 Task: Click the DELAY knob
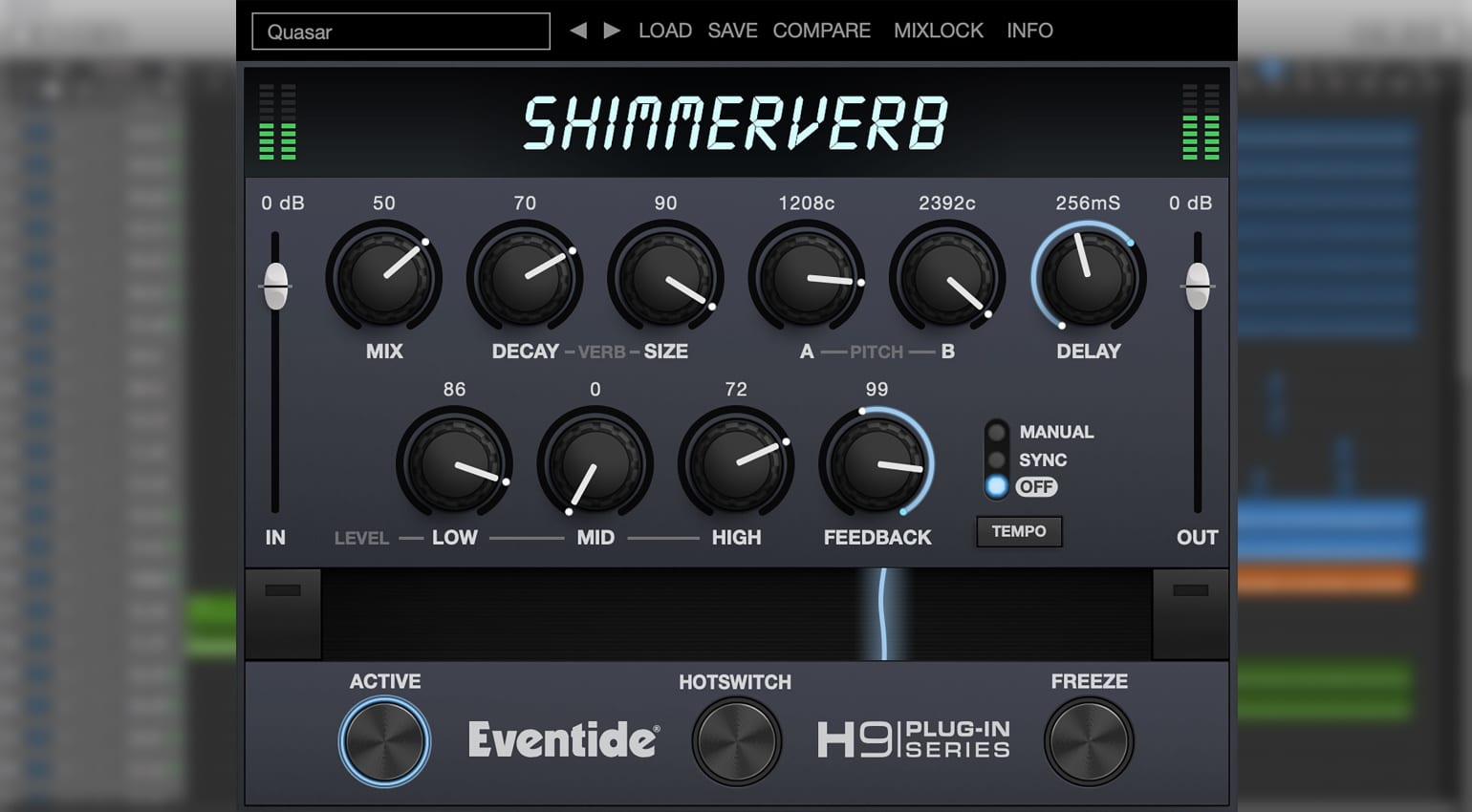pos(1088,277)
